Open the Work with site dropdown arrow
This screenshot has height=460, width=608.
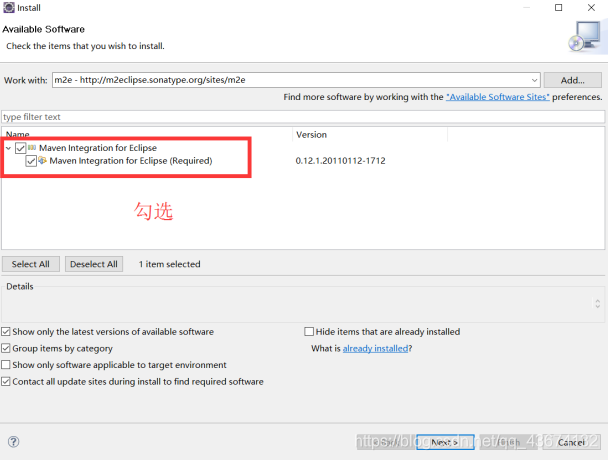pyautogui.click(x=534, y=80)
